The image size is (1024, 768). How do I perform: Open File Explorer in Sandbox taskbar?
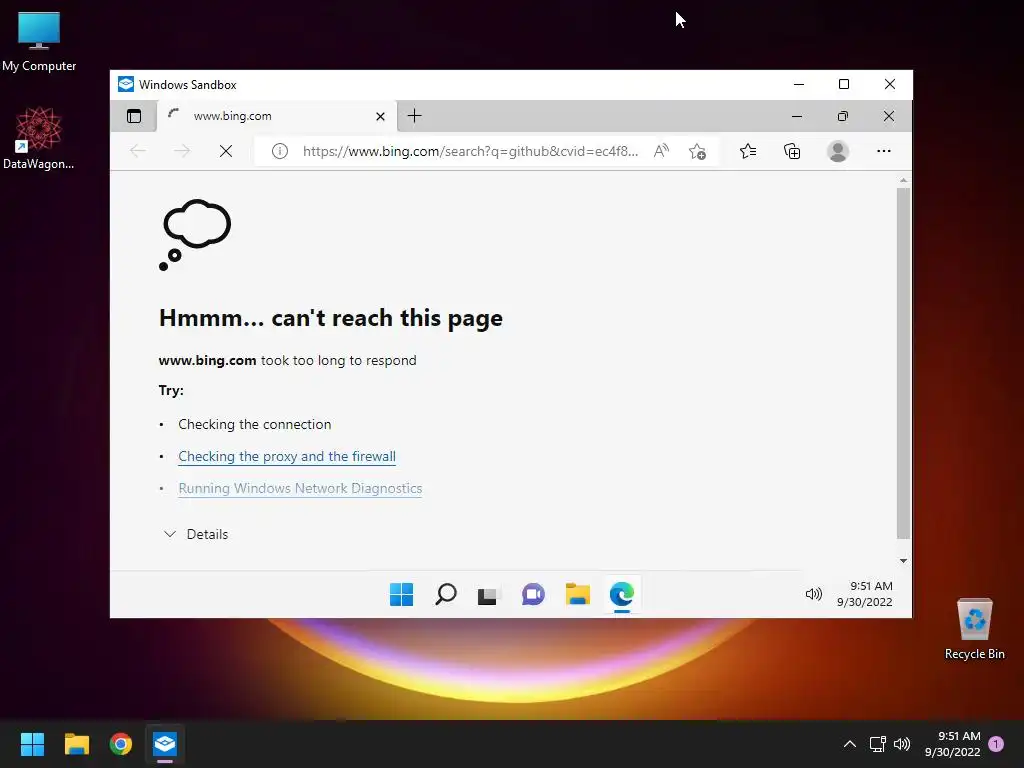pos(577,594)
